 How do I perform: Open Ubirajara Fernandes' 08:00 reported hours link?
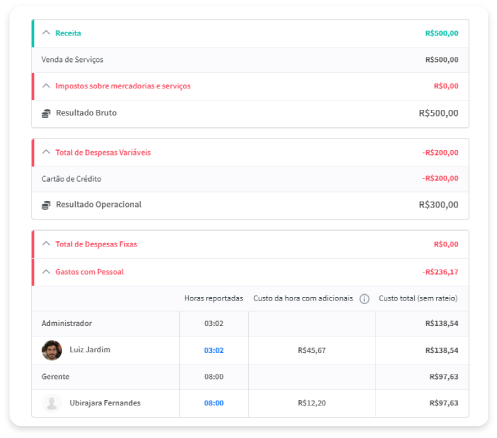pos(214,403)
